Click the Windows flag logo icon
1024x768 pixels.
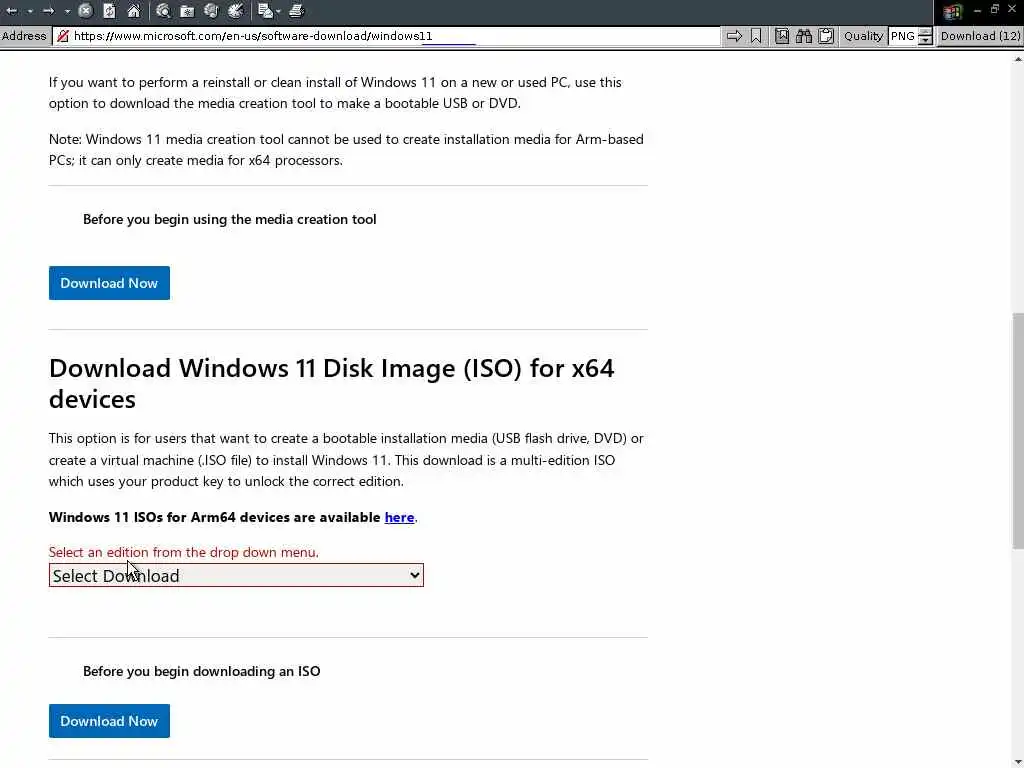point(952,11)
